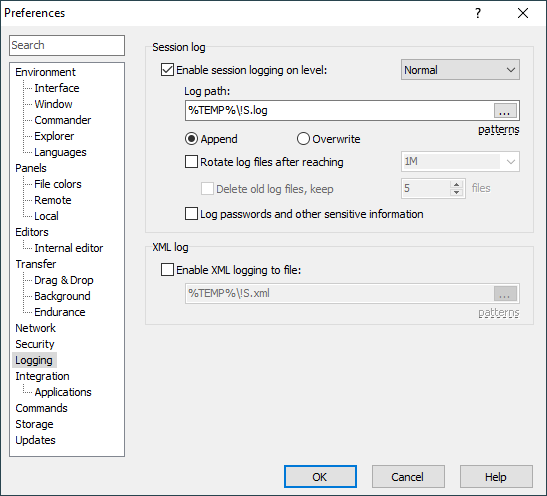This screenshot has width=547, height=496.
Task: Click the Search preferences field
Action: click(67, 45)
